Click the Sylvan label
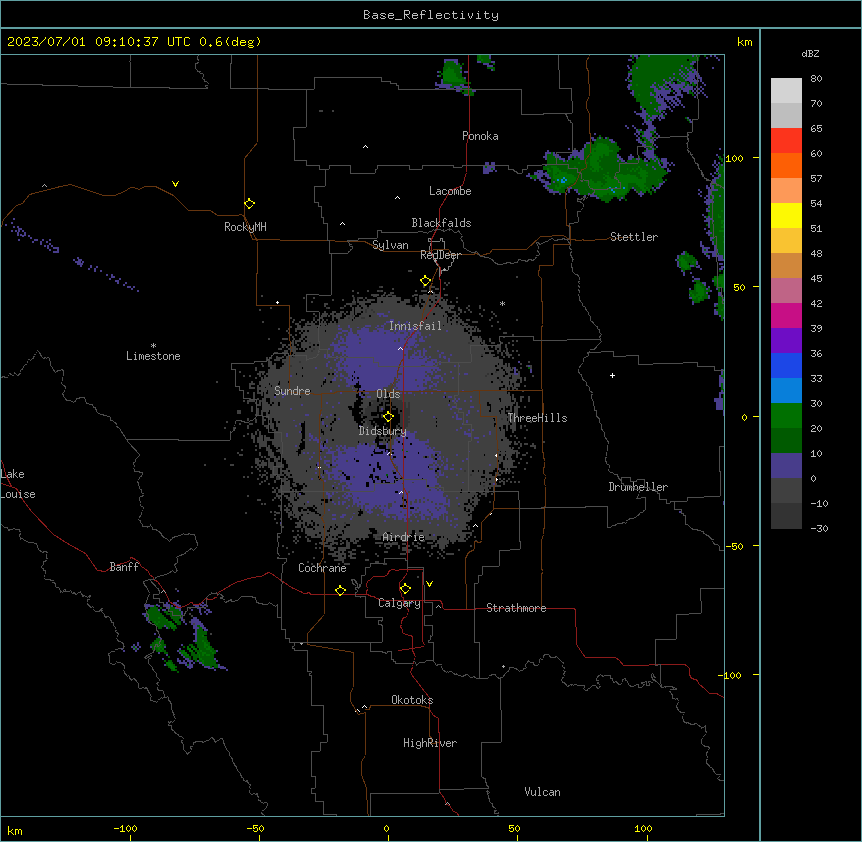Viewport: 862px width, 842px height. click(x=390, y=245)
